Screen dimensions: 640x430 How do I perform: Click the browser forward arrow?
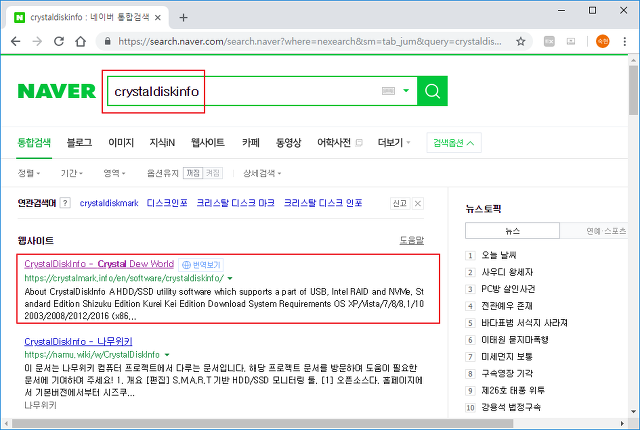point(37,41)
